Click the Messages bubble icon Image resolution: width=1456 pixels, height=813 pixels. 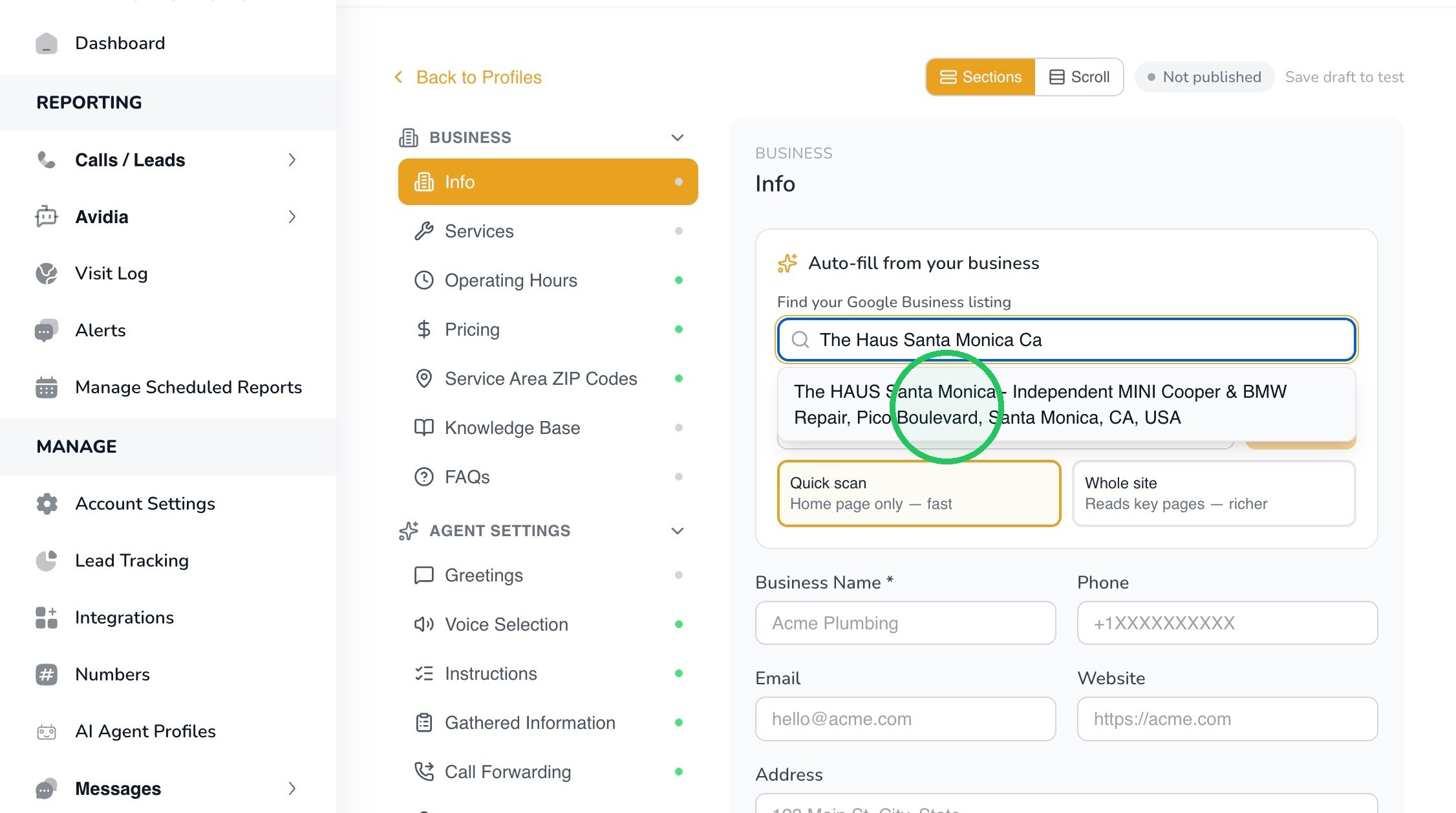tap(47, 788)
